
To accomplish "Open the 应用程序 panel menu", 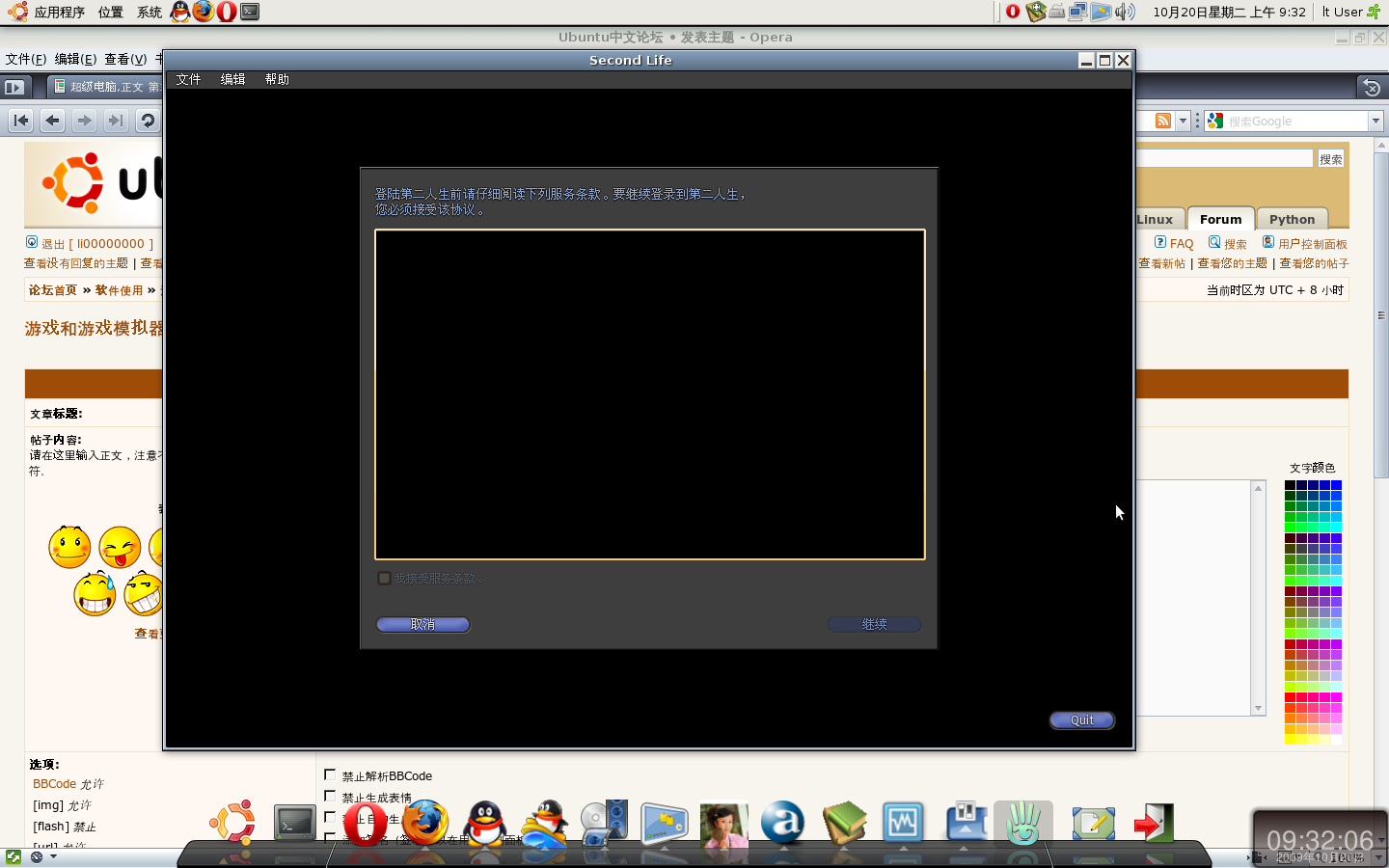I will [x=60, y=12].
